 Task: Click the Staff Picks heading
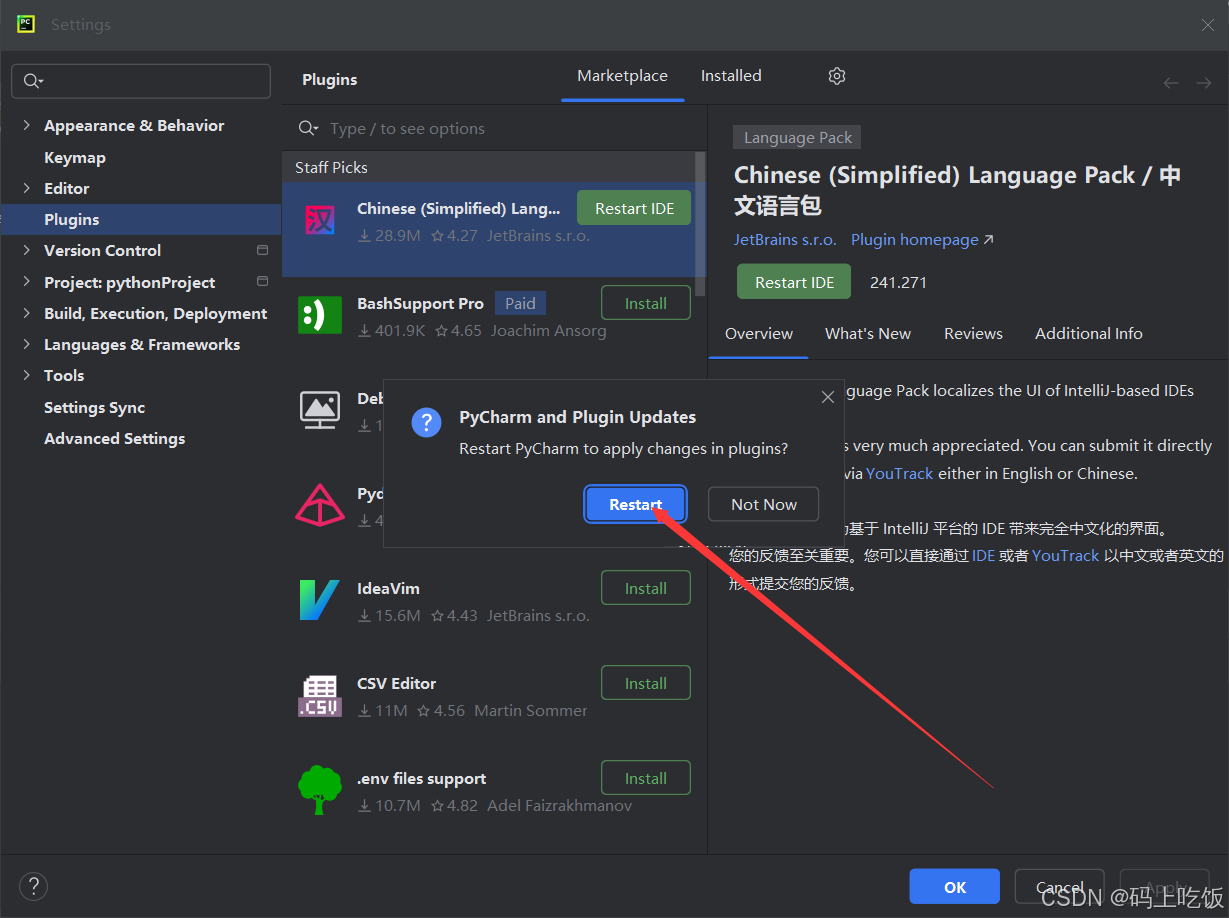tap(331, 167)
